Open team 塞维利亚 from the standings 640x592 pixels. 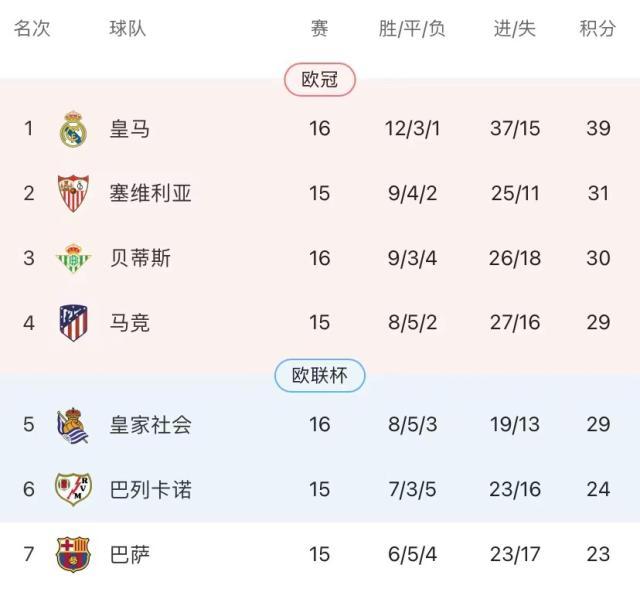[x=150, y=193]
